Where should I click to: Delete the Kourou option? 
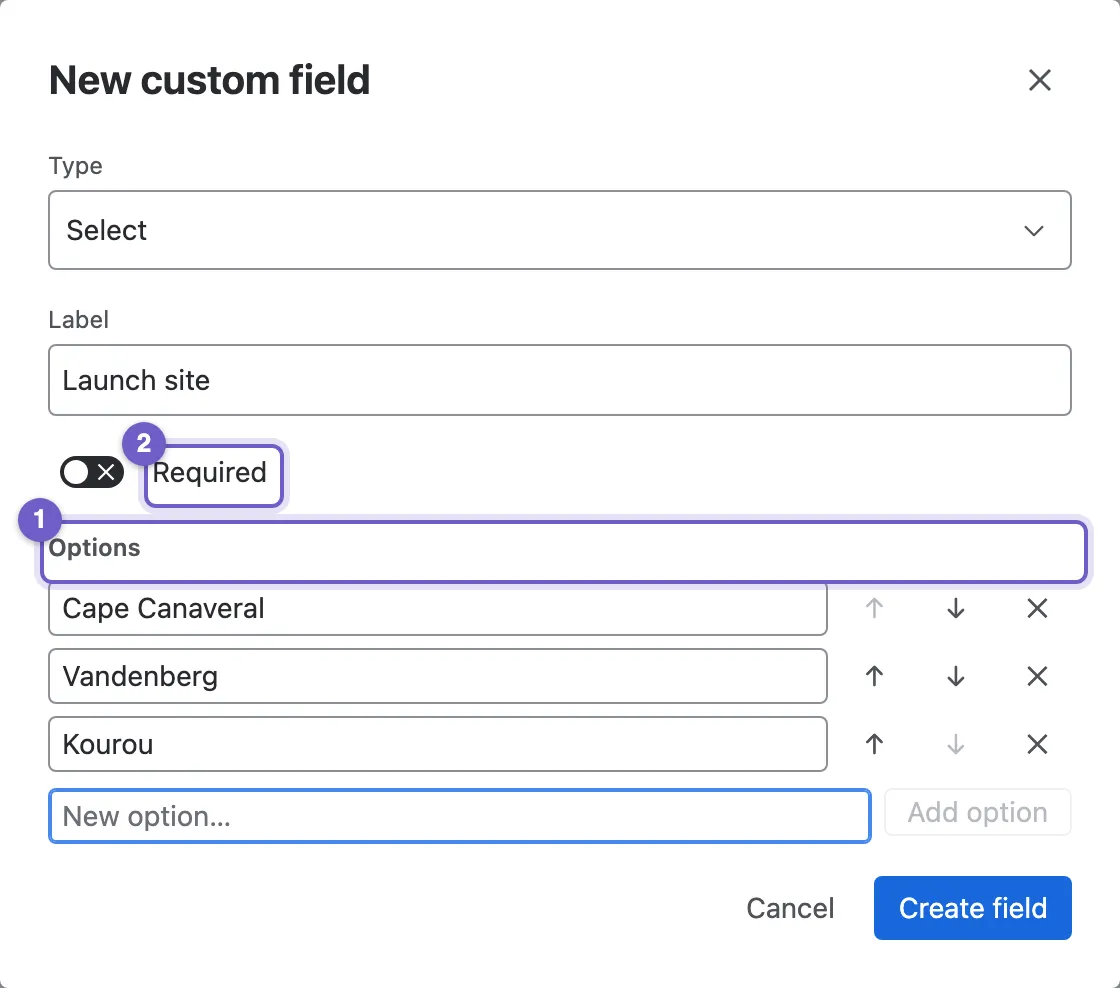point(1037,744)
